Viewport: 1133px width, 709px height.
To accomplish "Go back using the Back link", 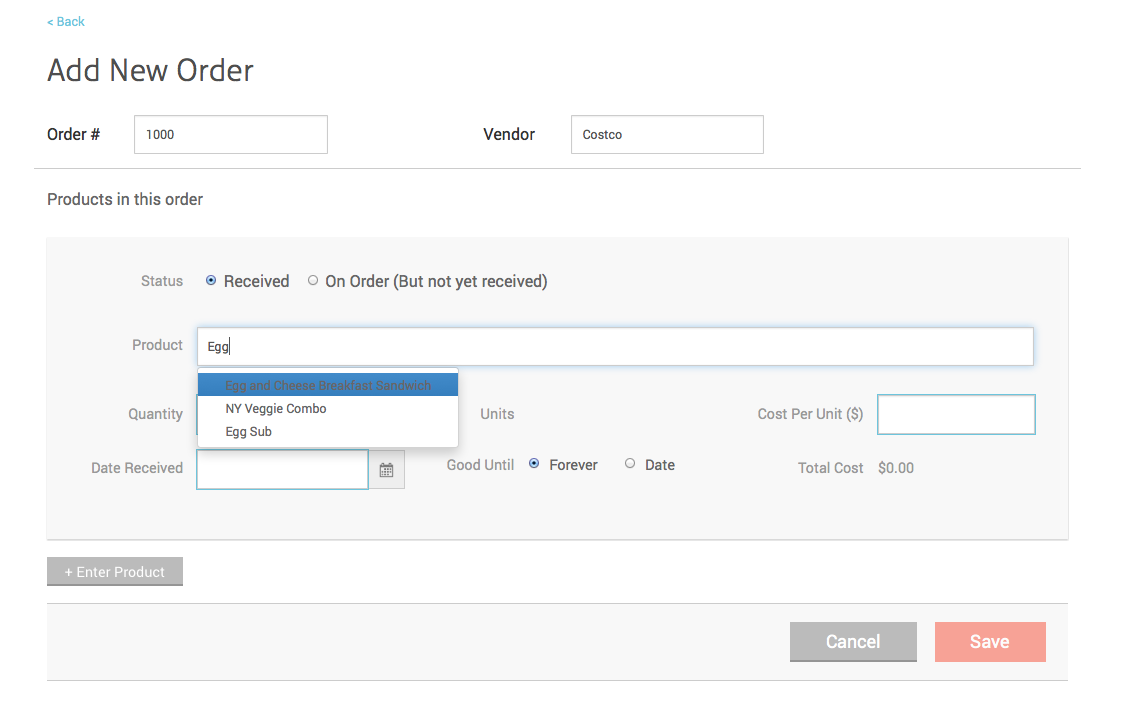I will pos(66,22).
